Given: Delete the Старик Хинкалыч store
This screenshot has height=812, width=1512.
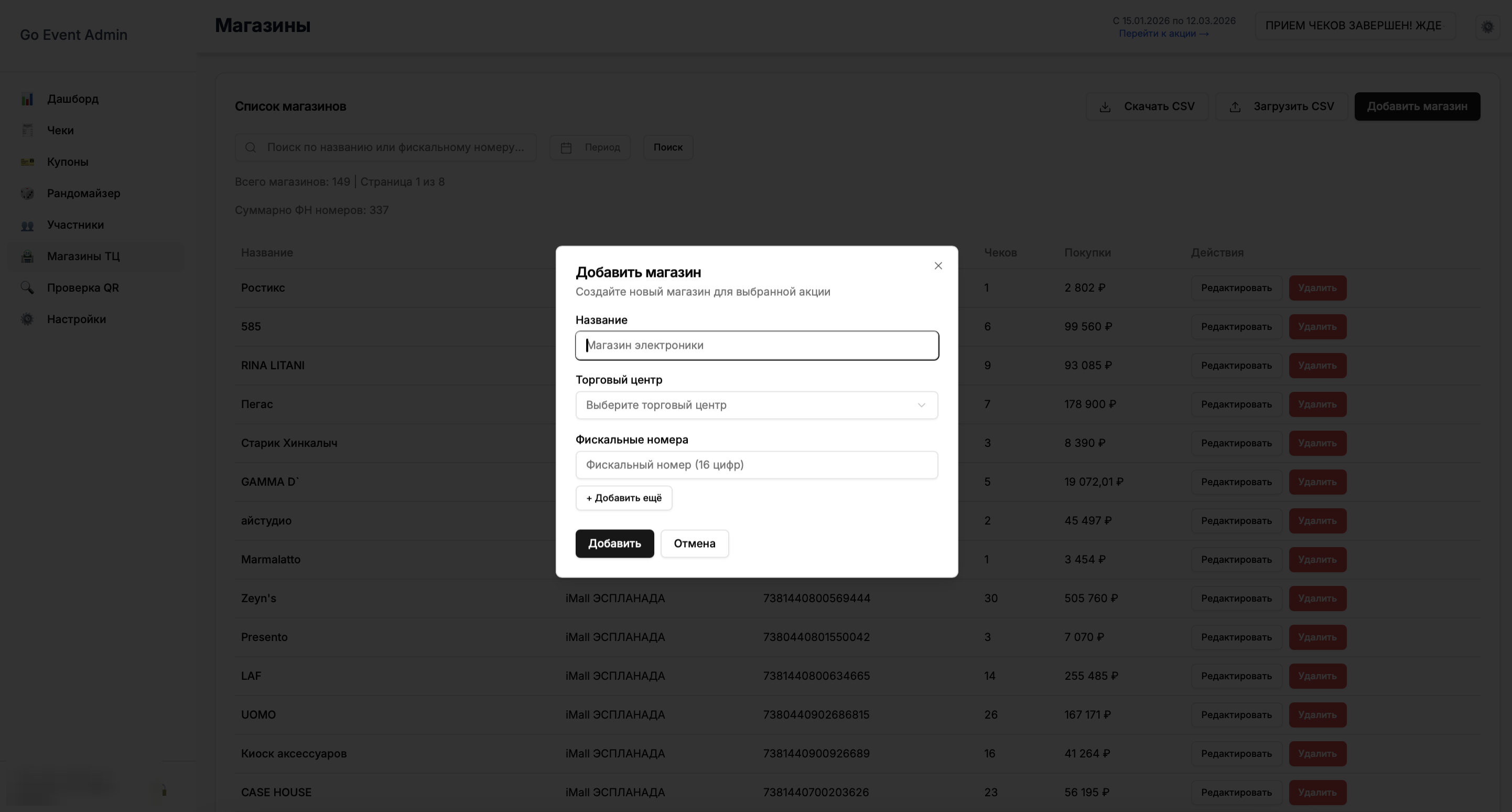Looking at the screenshot, I should (x=1317, y=443).
